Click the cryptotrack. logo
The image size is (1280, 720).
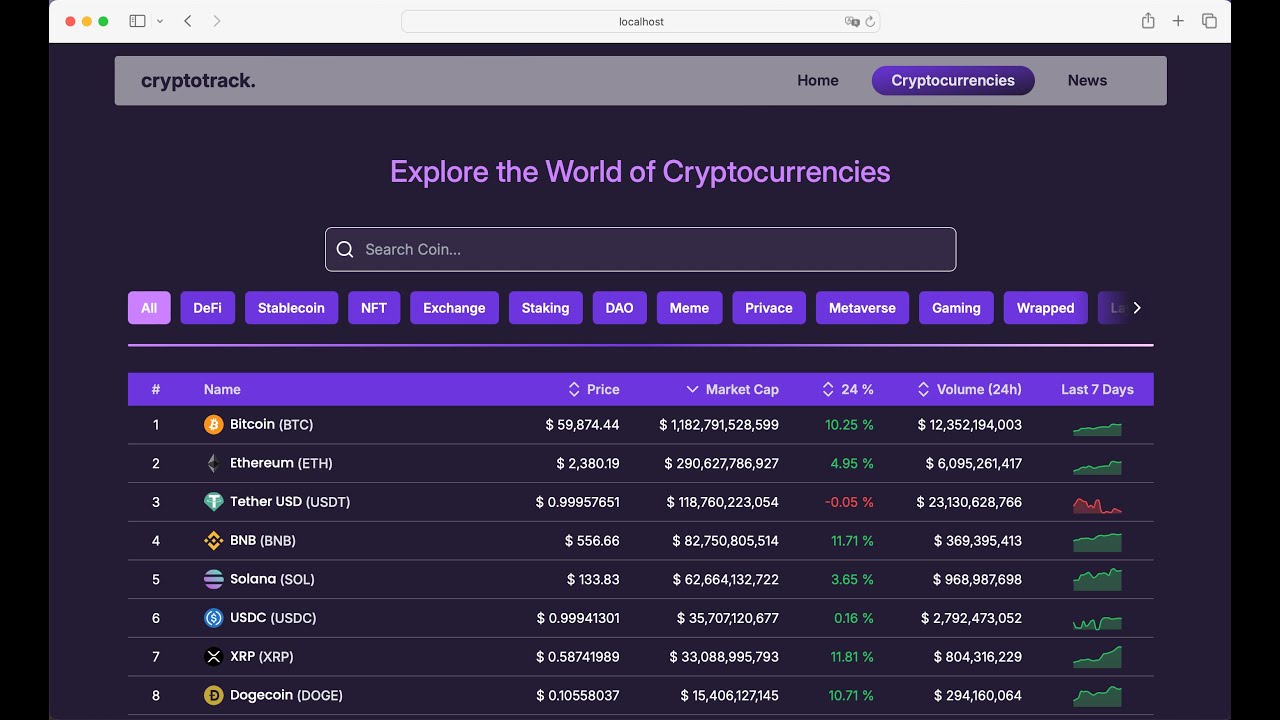(x=198, y=81)
